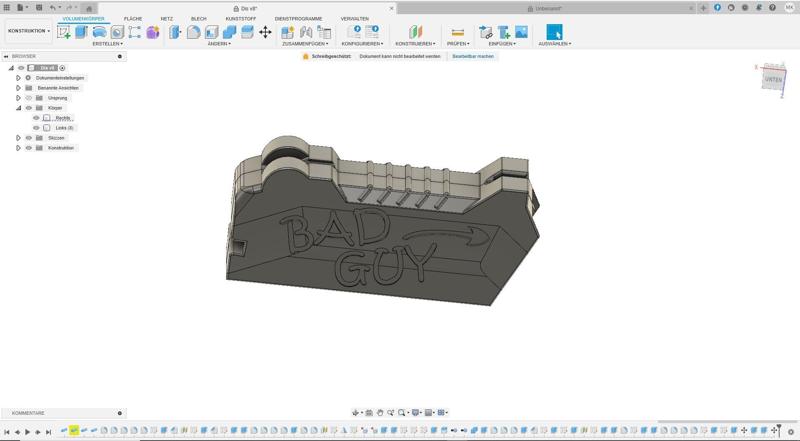Click the Bearbeitbar machen link
Viewport: 800px width, 441px height.
click(x=472, y=57)
